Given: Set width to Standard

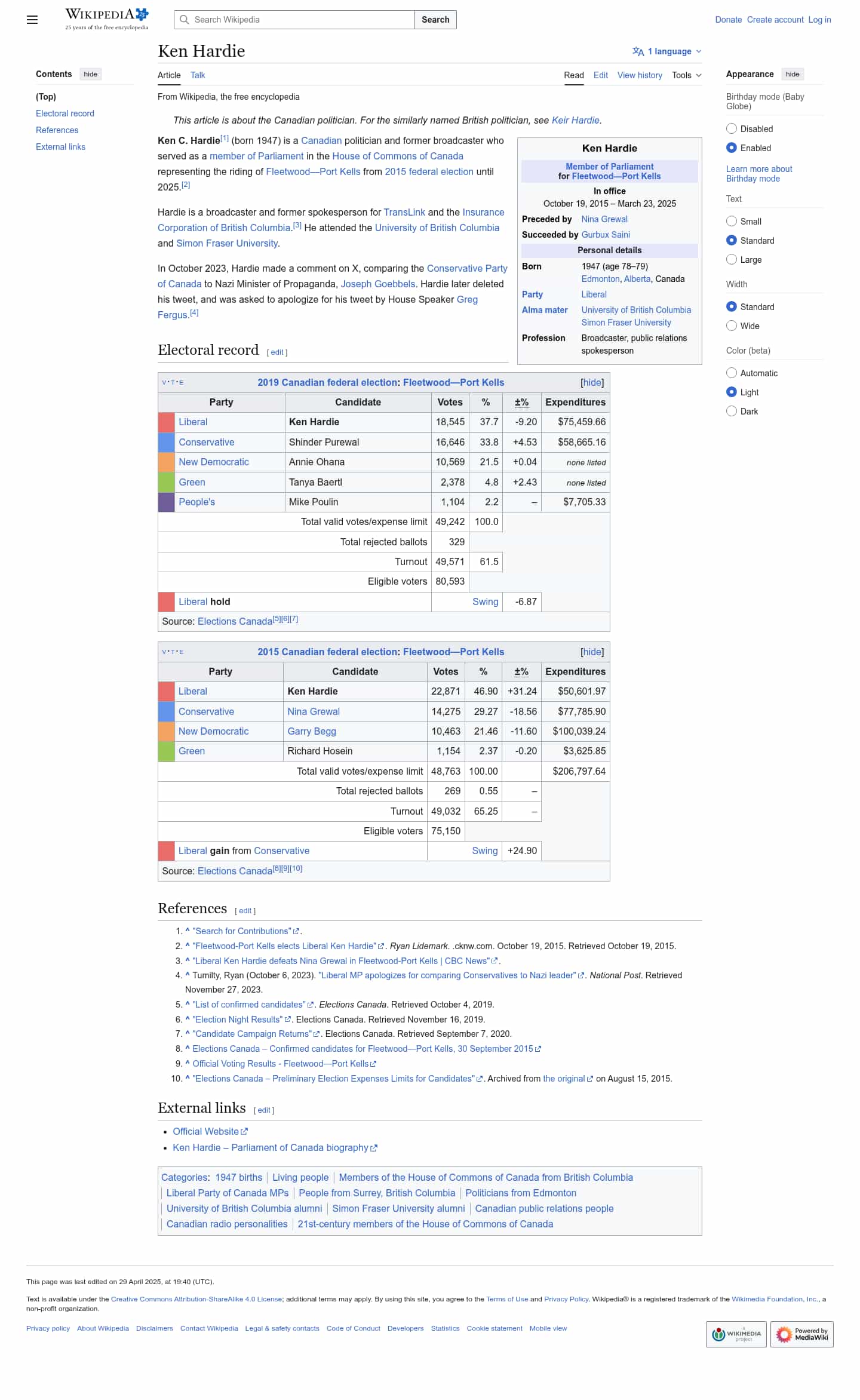Looking at the screenshot, I should coord(732,306).
